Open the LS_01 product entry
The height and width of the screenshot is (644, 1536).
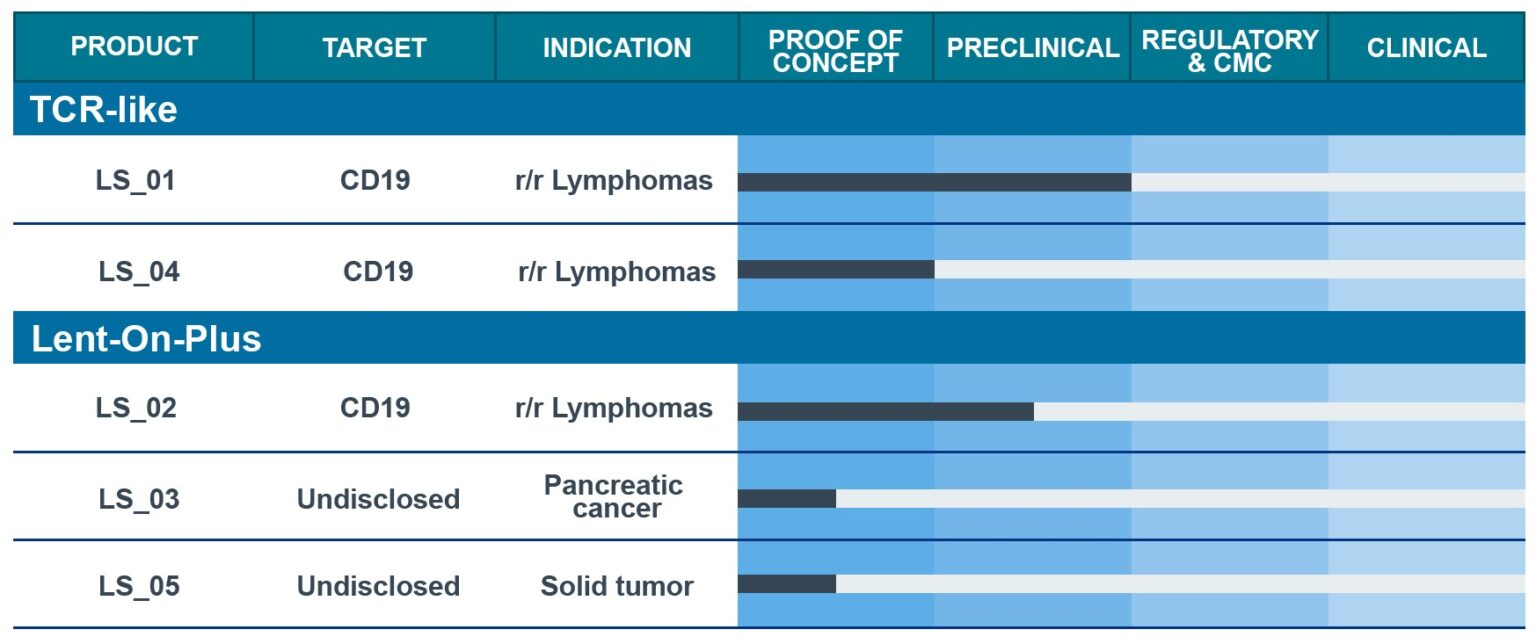[x=135, y=181]
